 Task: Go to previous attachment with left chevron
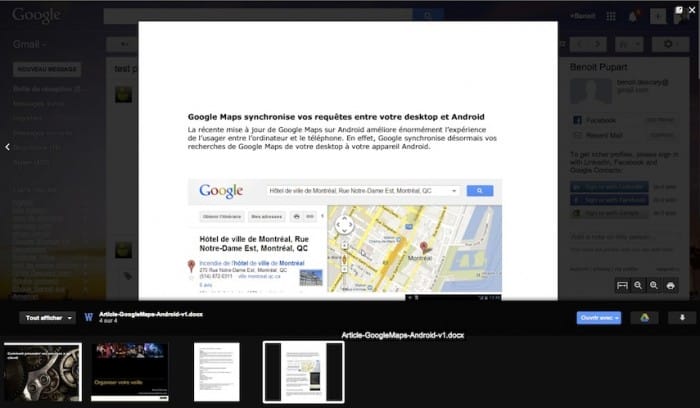click(x=8, y=147)
